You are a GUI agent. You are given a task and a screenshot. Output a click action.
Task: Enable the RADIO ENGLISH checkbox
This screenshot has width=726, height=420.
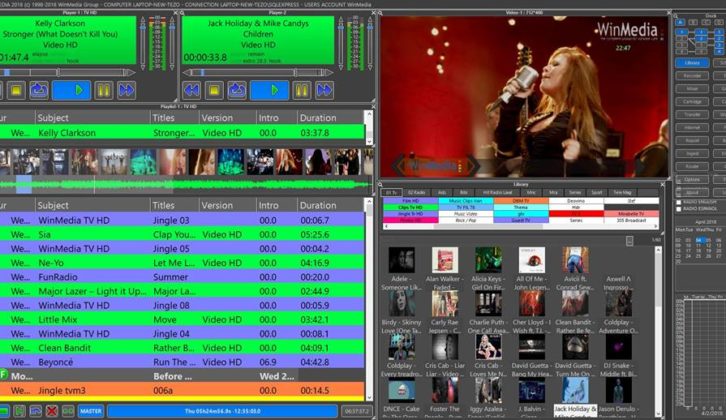click(679, 202)
